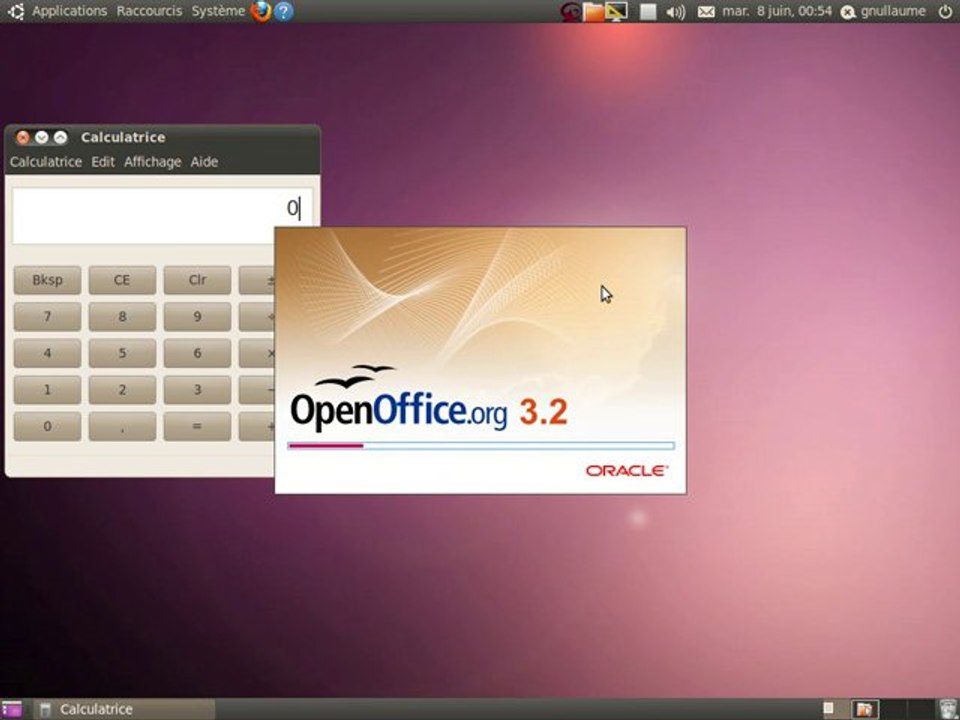Open the calculator Edit menu
Image resolution: width=960 pixels, height=720 pixels.
(103, 162)
